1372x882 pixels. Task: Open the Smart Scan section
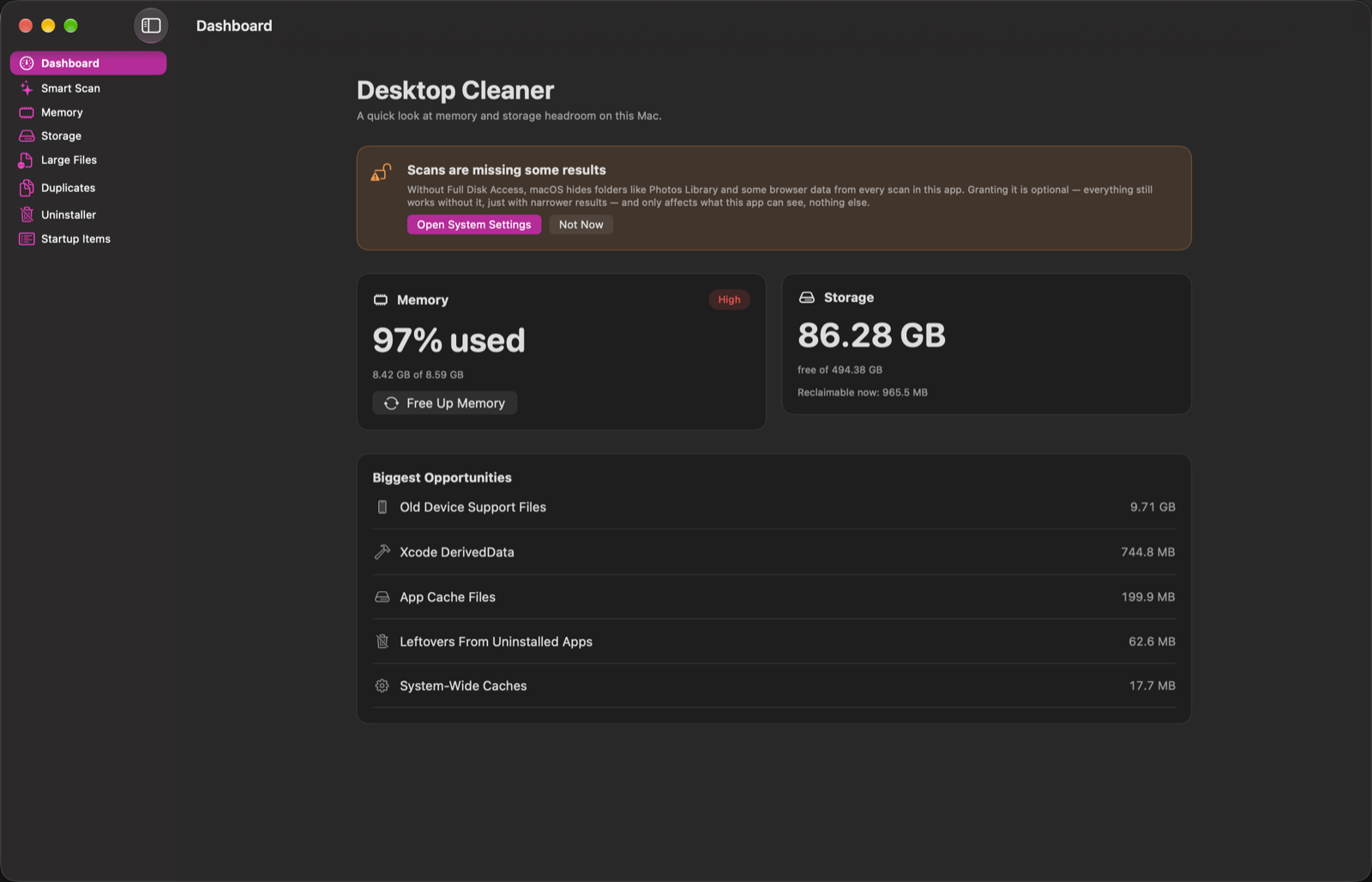[88, 88]
